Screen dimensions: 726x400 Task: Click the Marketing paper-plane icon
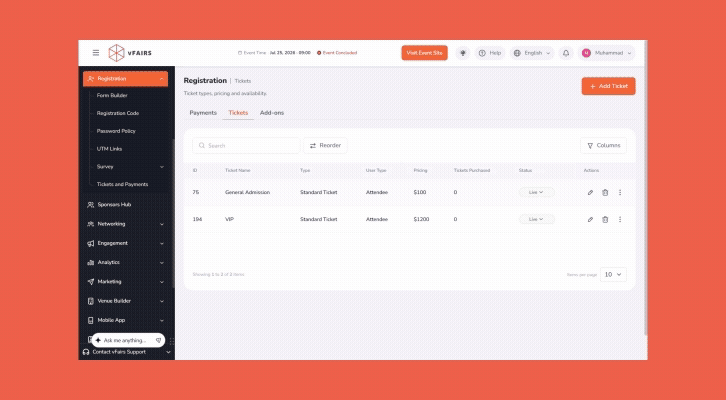point(91,281)
